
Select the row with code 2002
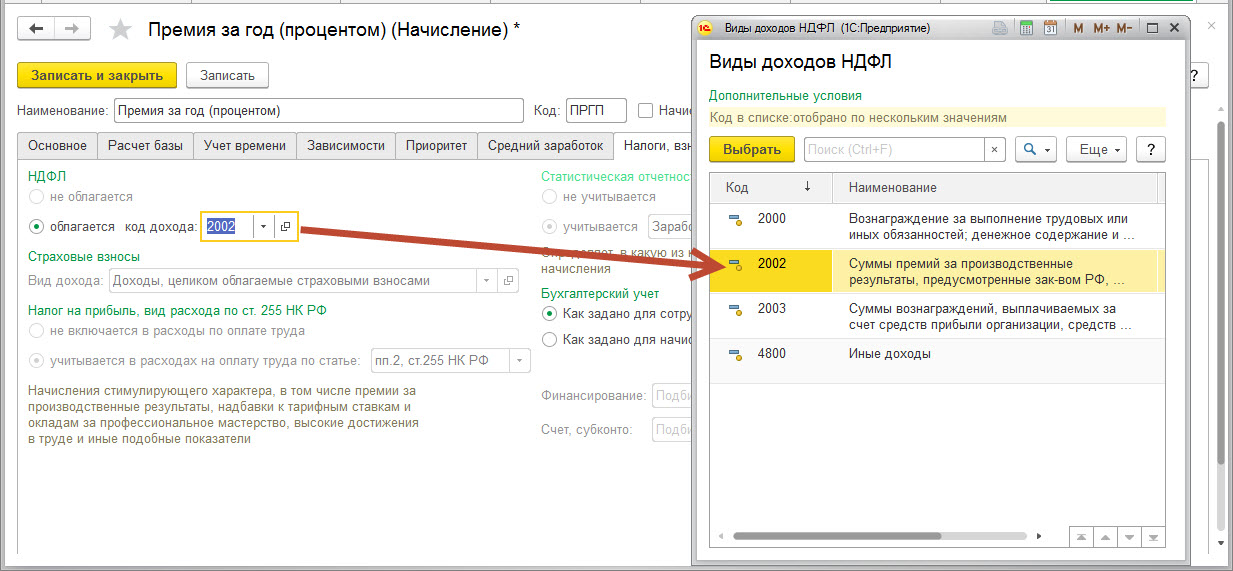pos(938,271)
